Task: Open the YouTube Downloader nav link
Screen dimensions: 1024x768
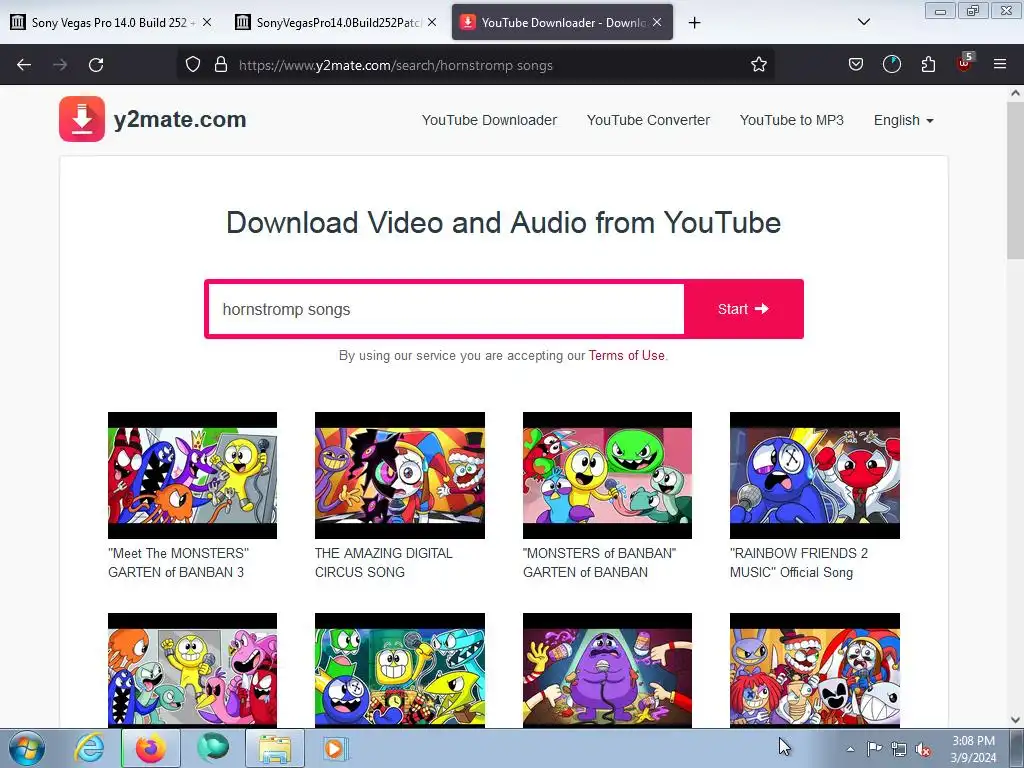Action: pyautogui.click(x=489, y=120)
